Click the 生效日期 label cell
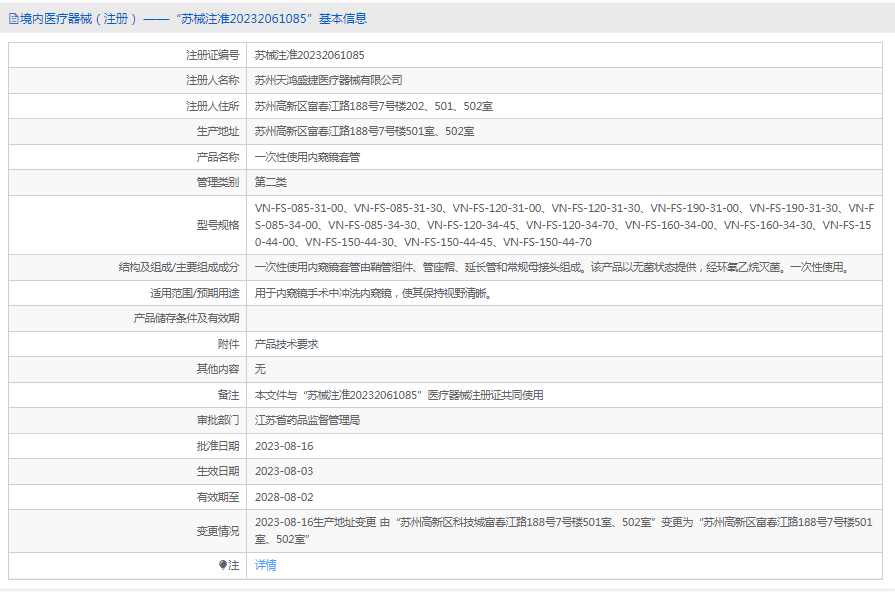Screen dimensions: 895x592 pos(127,471)
